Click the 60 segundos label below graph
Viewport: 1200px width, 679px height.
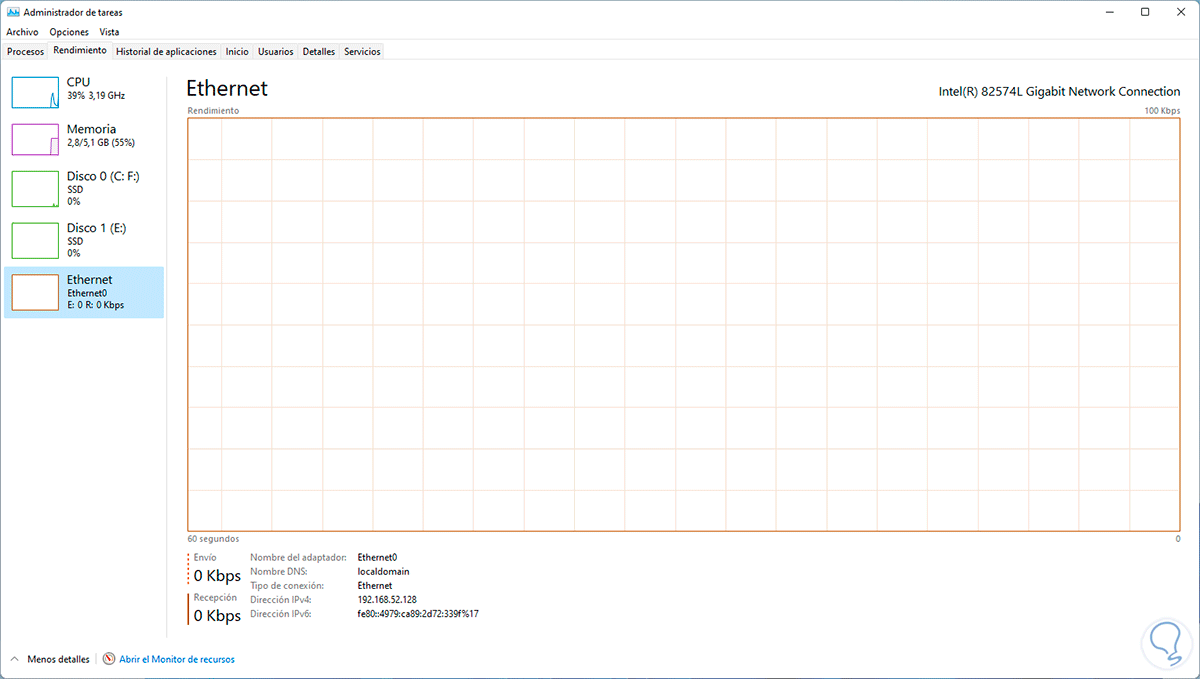pos(213,539)
